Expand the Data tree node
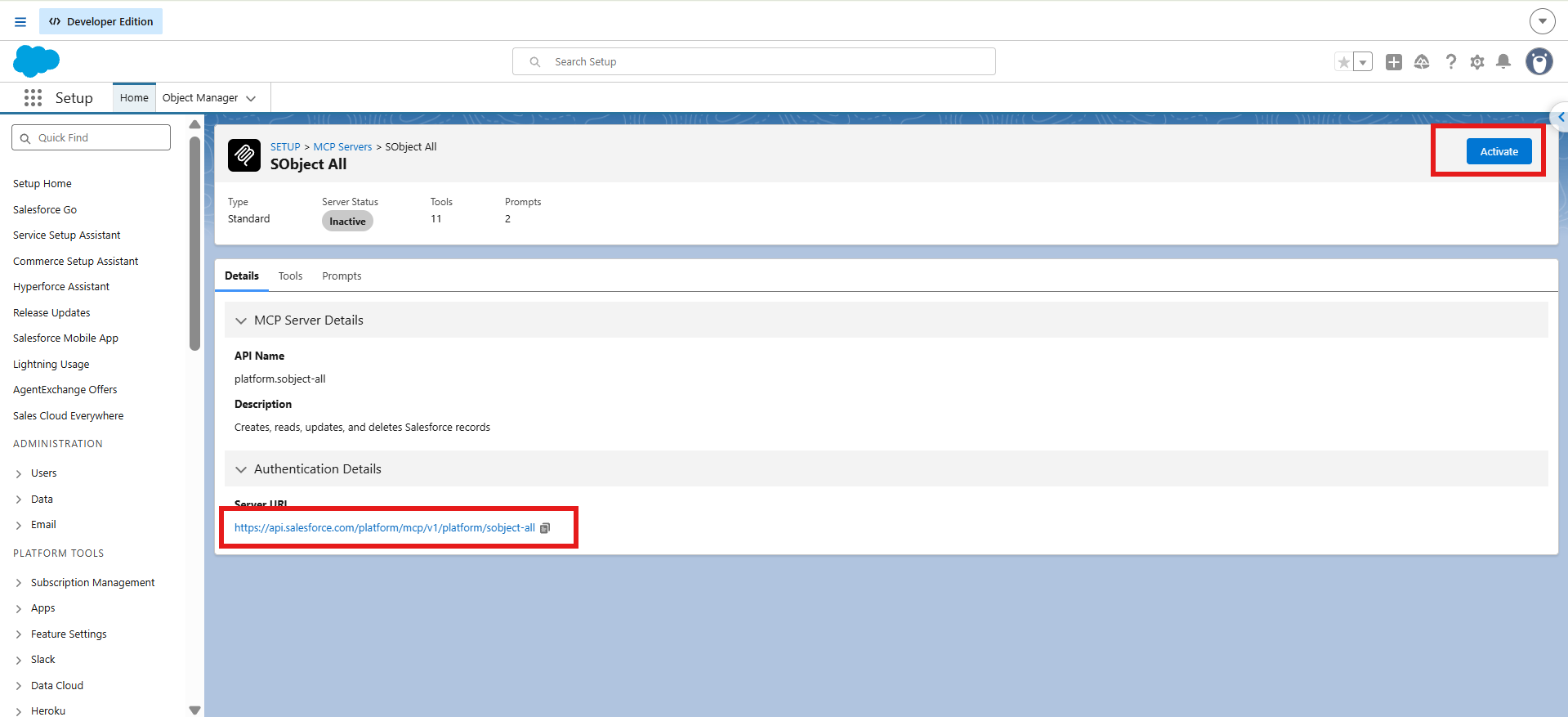The image size is (1568, 717). tap(19, 500)
